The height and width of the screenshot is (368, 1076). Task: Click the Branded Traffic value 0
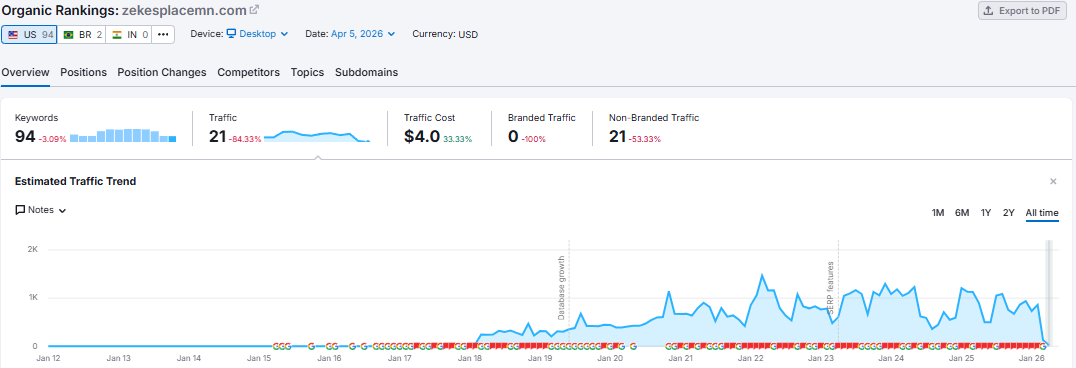[x=513, y=137]
